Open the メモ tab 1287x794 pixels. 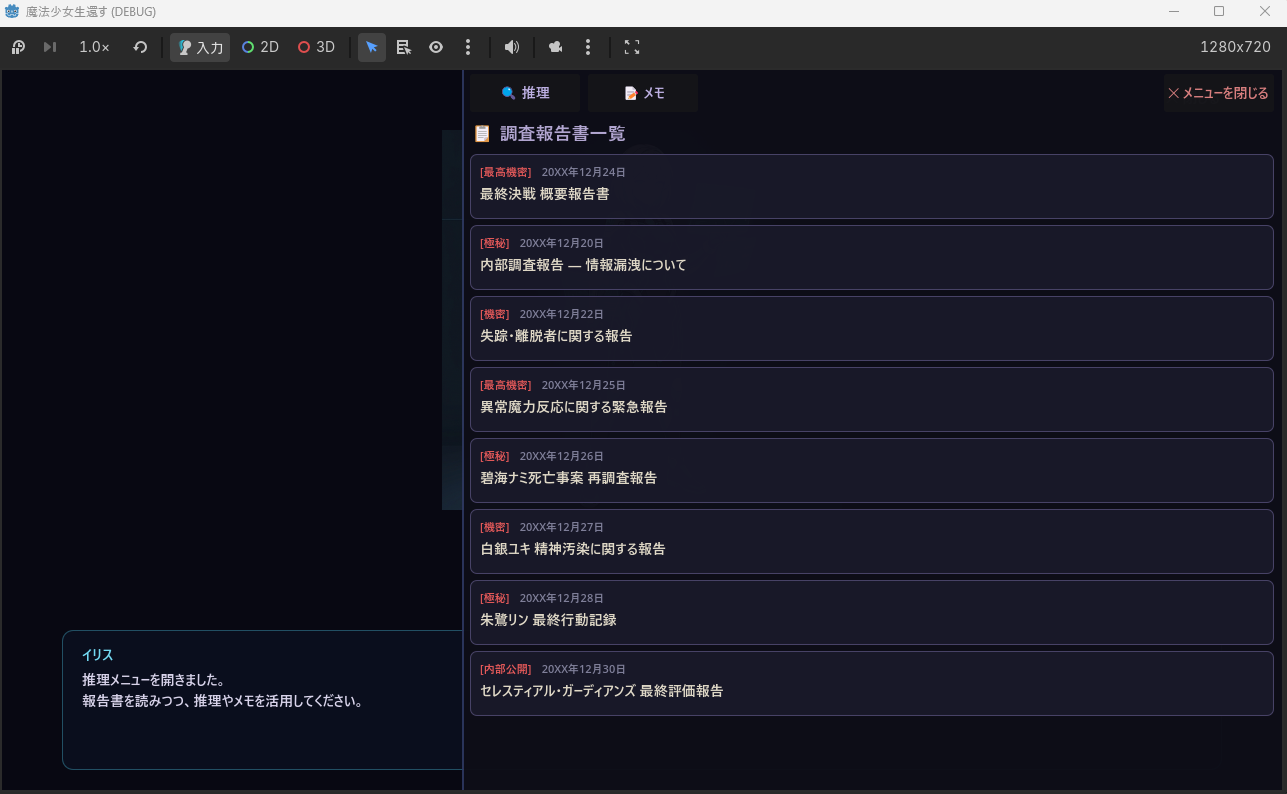coord(643,93)
